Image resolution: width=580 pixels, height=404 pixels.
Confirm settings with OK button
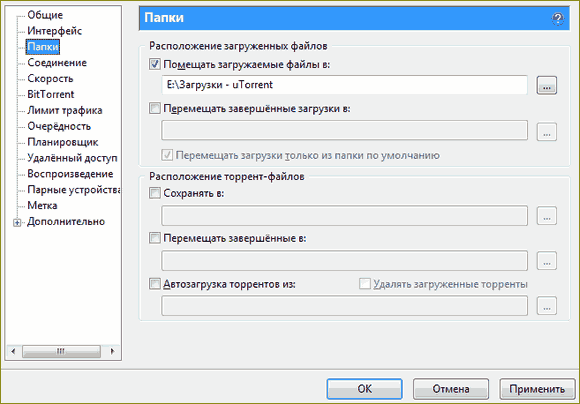(364, 389)
